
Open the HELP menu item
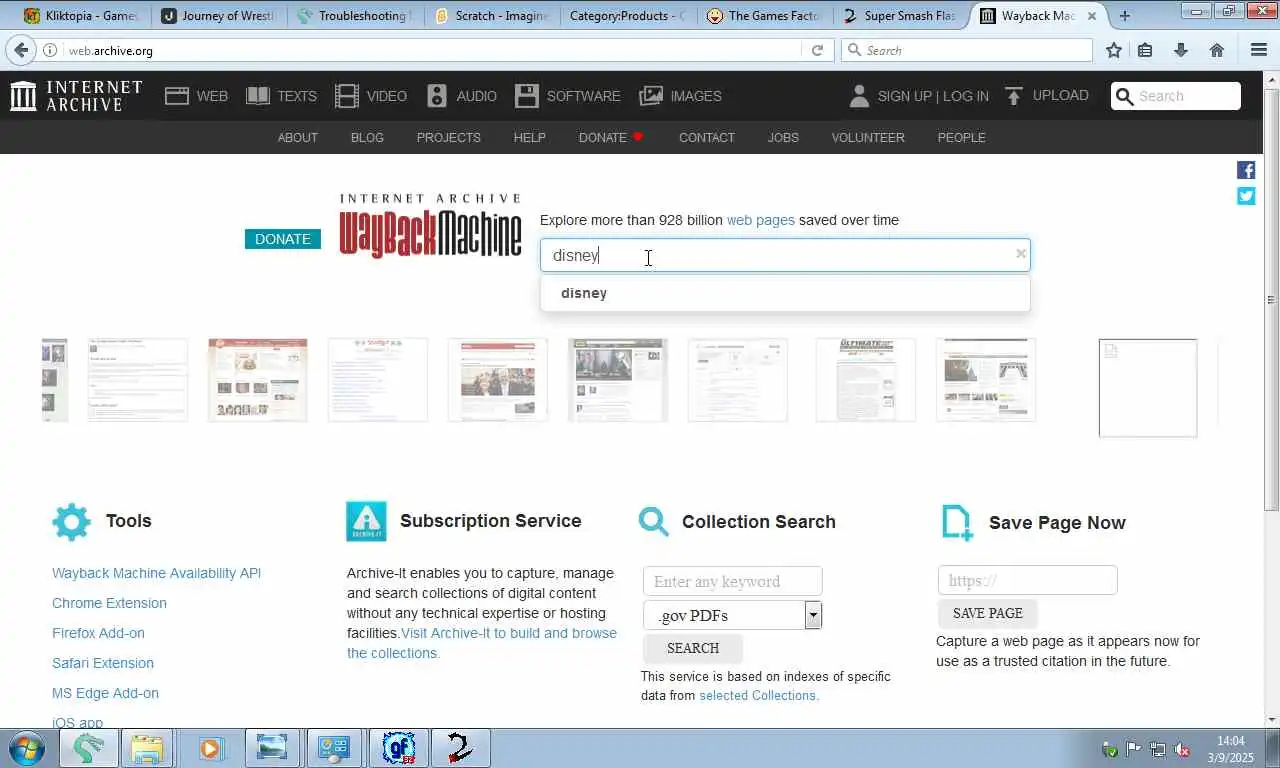point(530,138)
